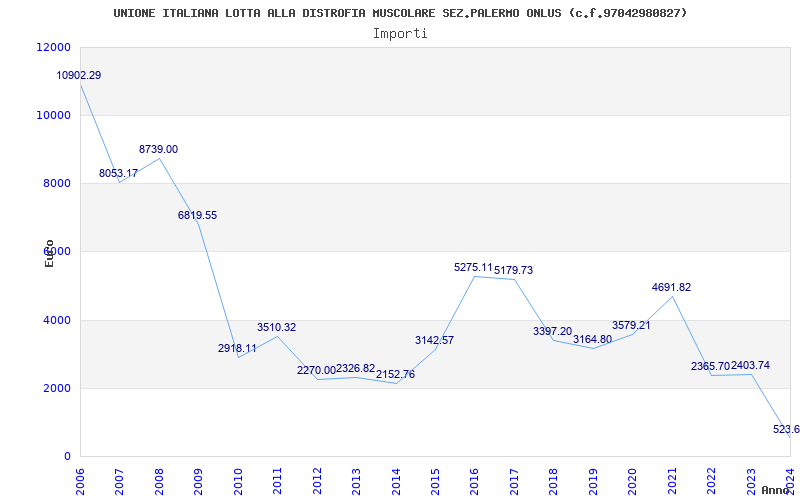Select the 4000 y-axis tick label

pos(56,320)
